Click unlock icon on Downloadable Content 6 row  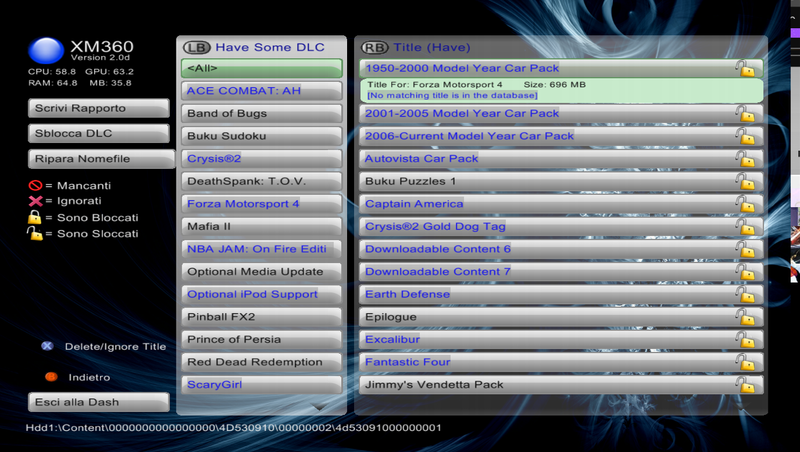tap(745, 249)
